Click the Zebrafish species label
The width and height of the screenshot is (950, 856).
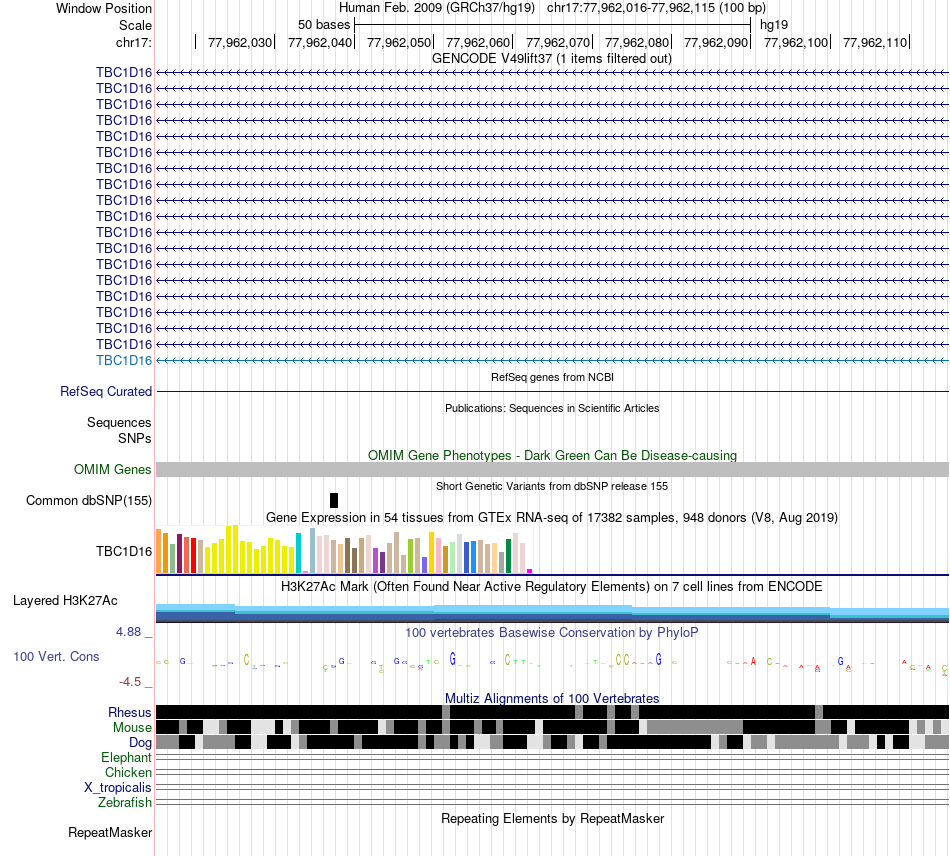(125, 803)
